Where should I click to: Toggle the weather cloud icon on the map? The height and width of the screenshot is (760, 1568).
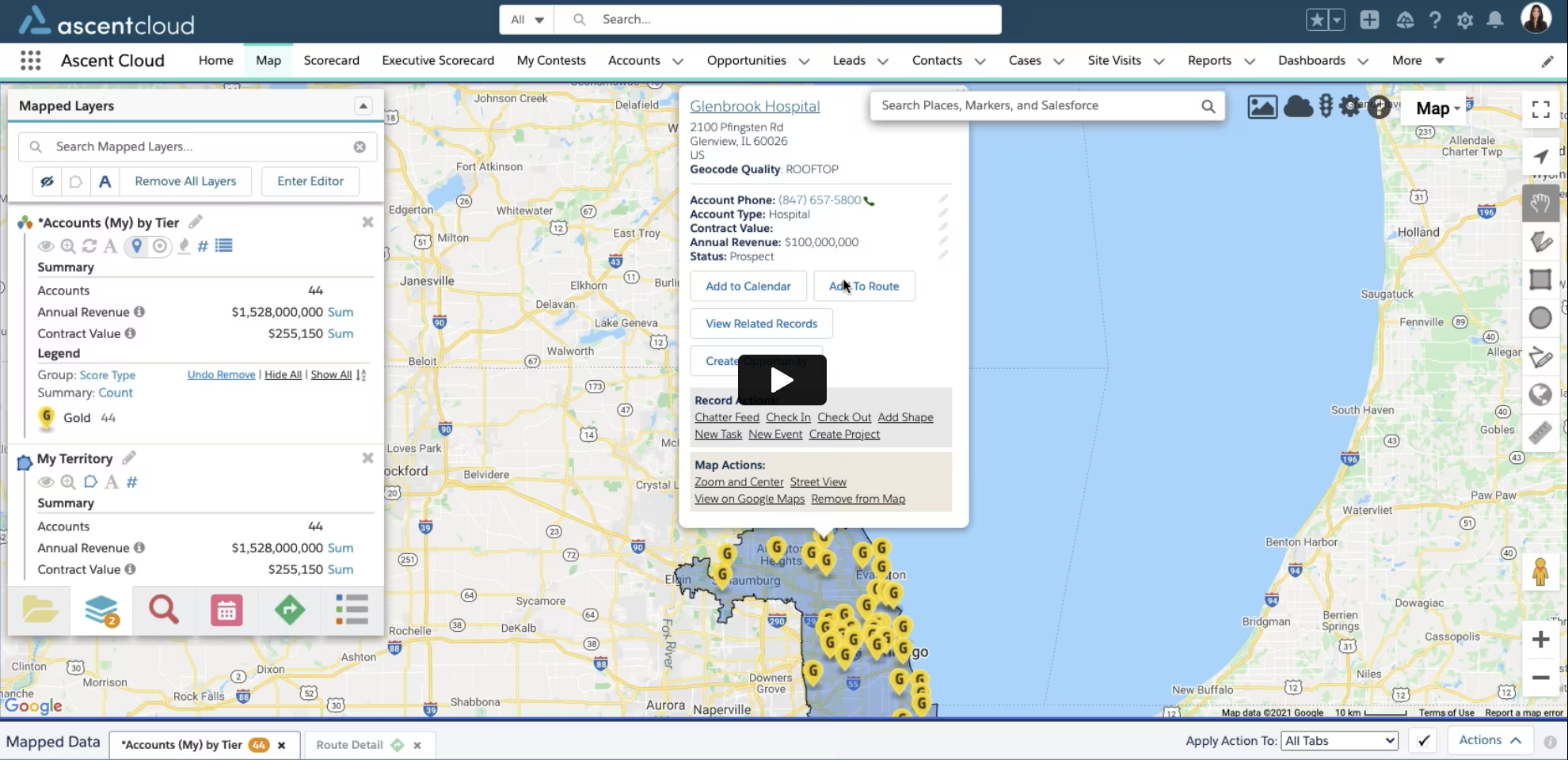(1298, 106)
